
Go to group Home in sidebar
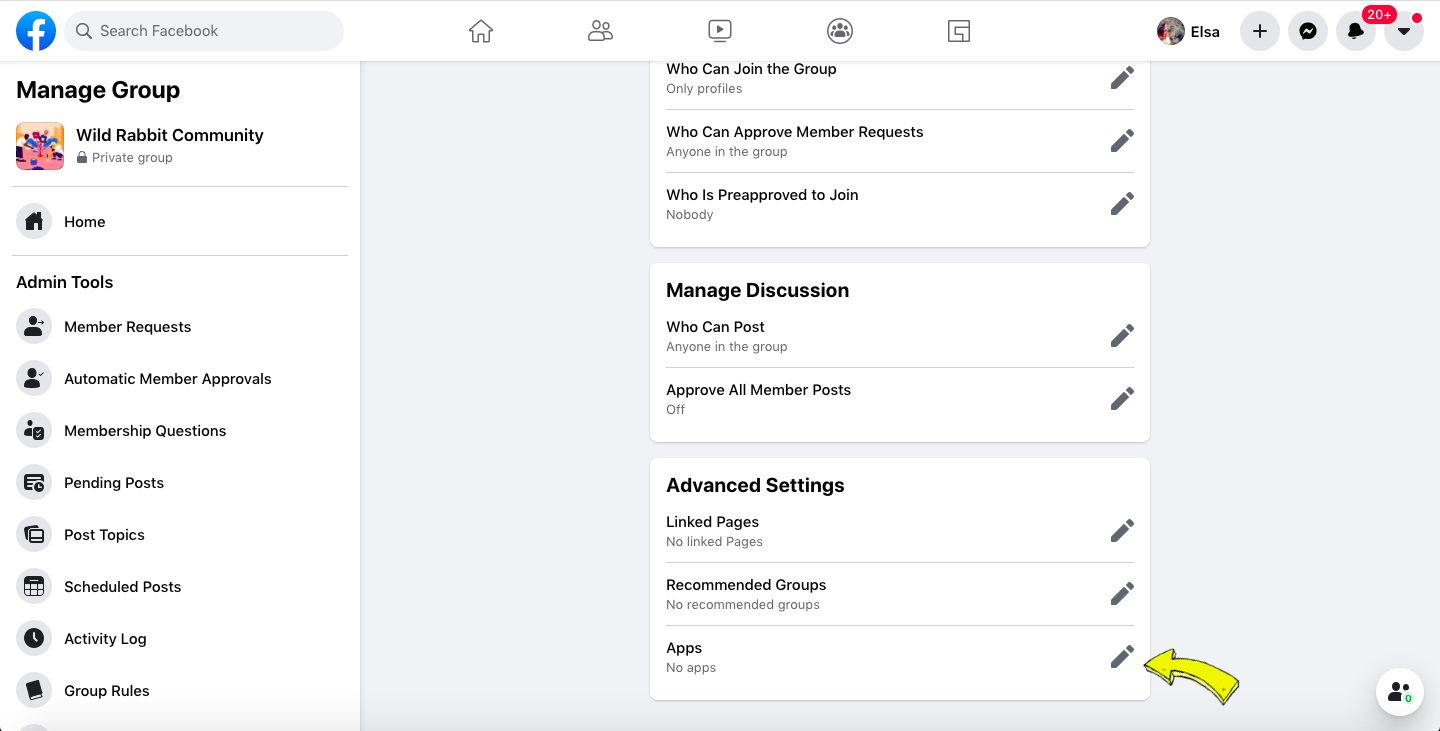click(180, 222)
